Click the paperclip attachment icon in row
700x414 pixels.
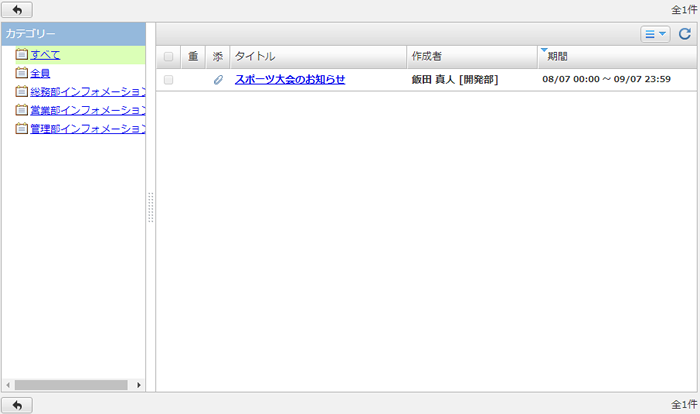(218, 80)
